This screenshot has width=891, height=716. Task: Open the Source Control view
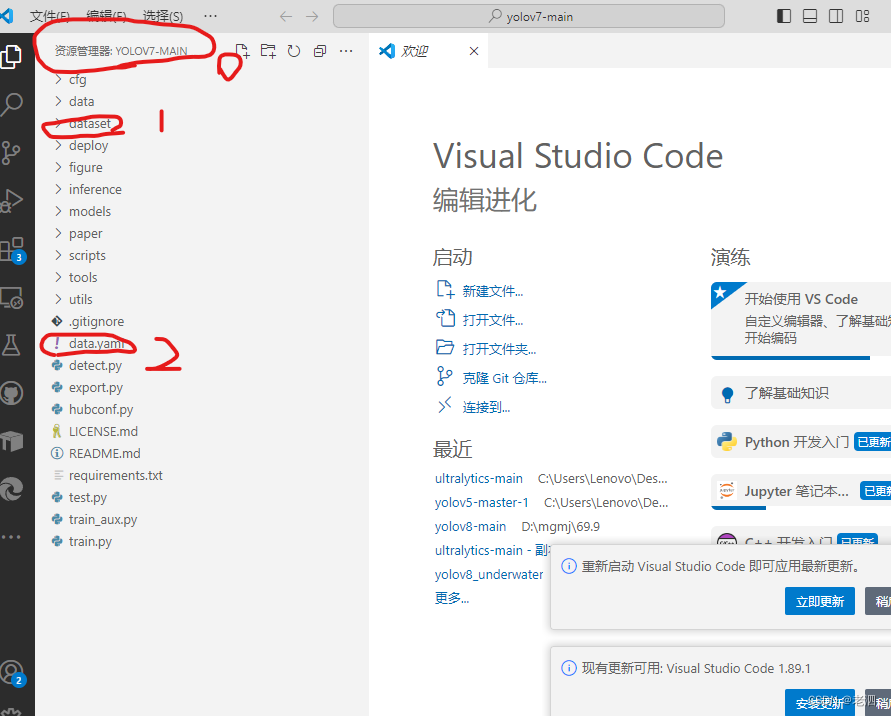[11, 153]
